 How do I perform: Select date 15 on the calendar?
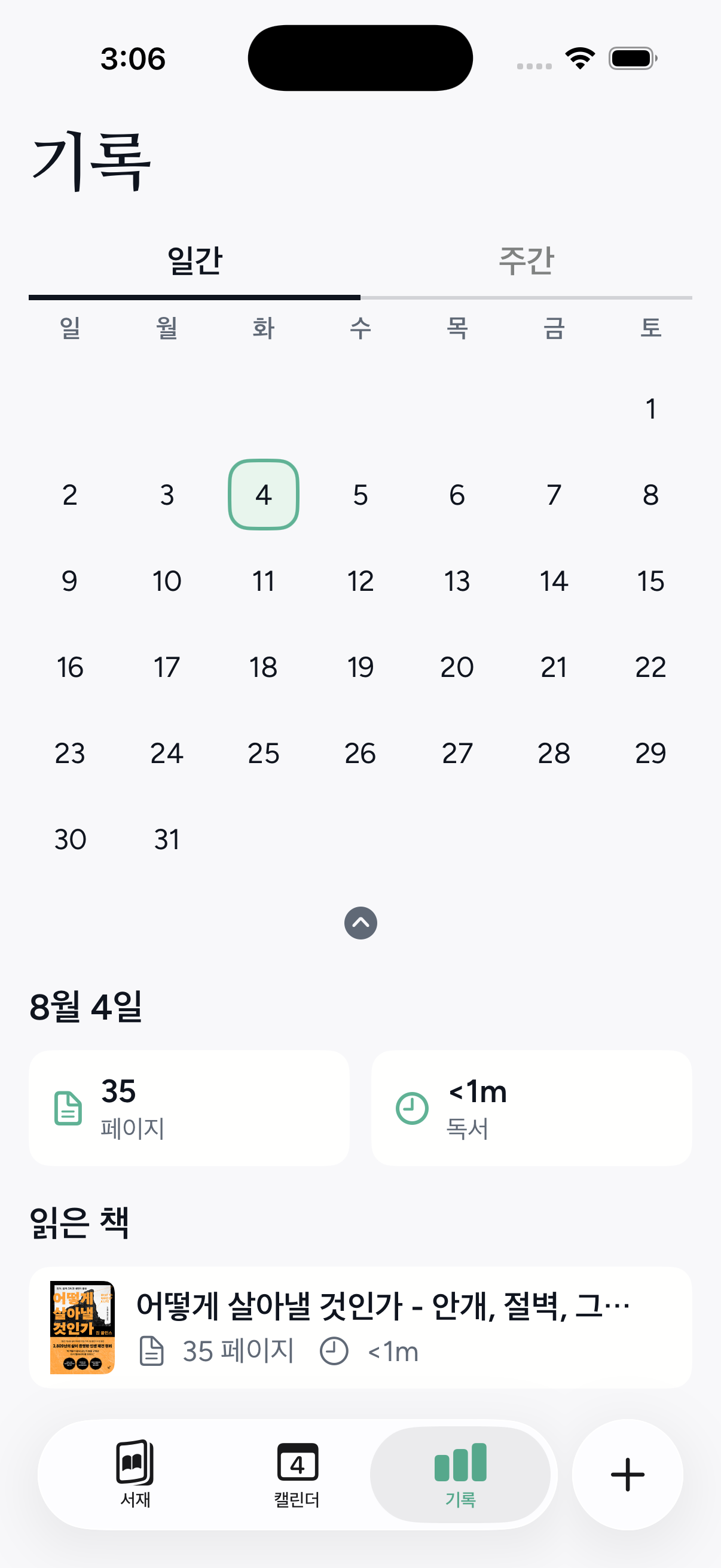point(650,581)
